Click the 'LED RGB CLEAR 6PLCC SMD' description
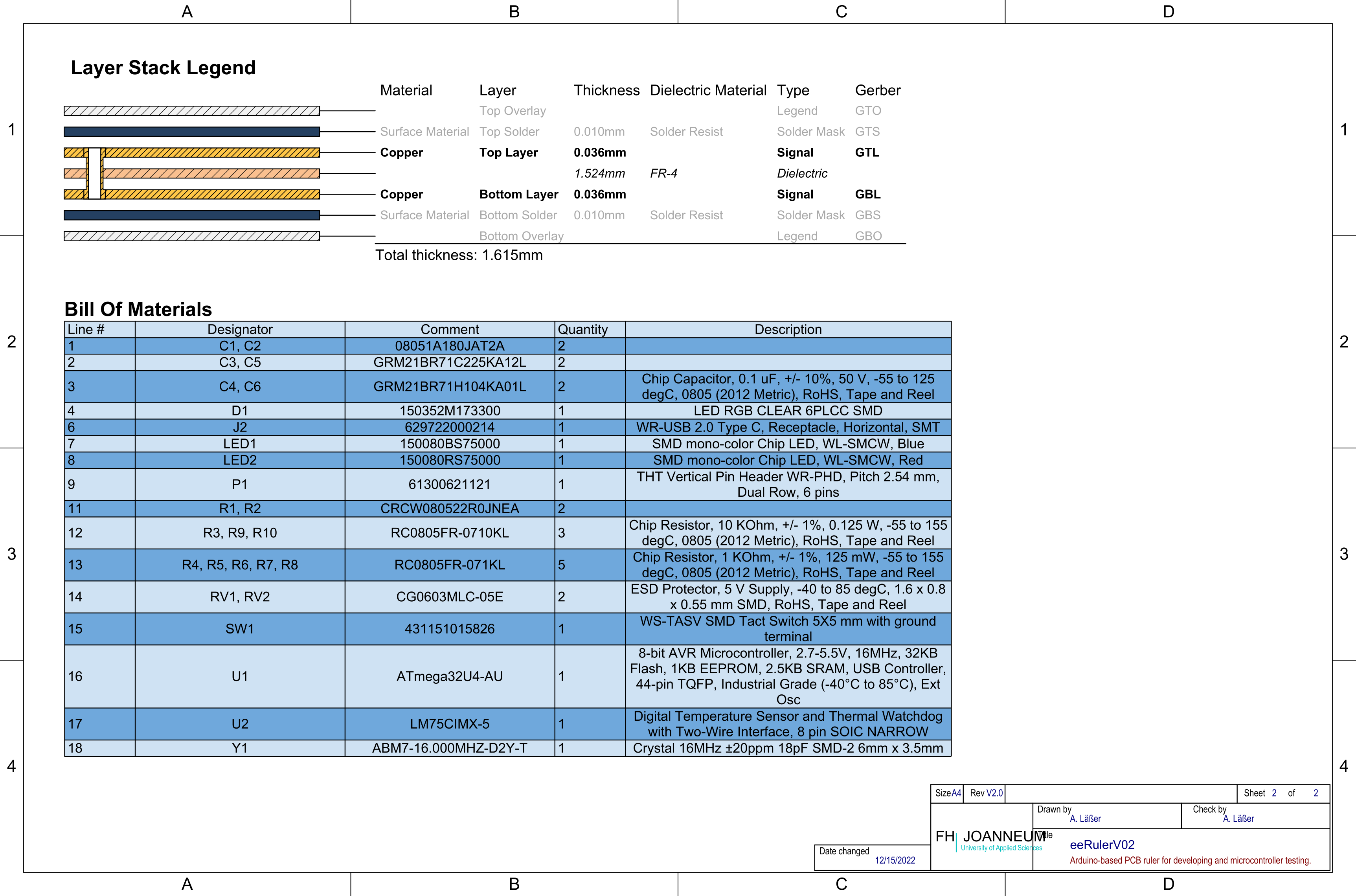 (x=788, y=410)
